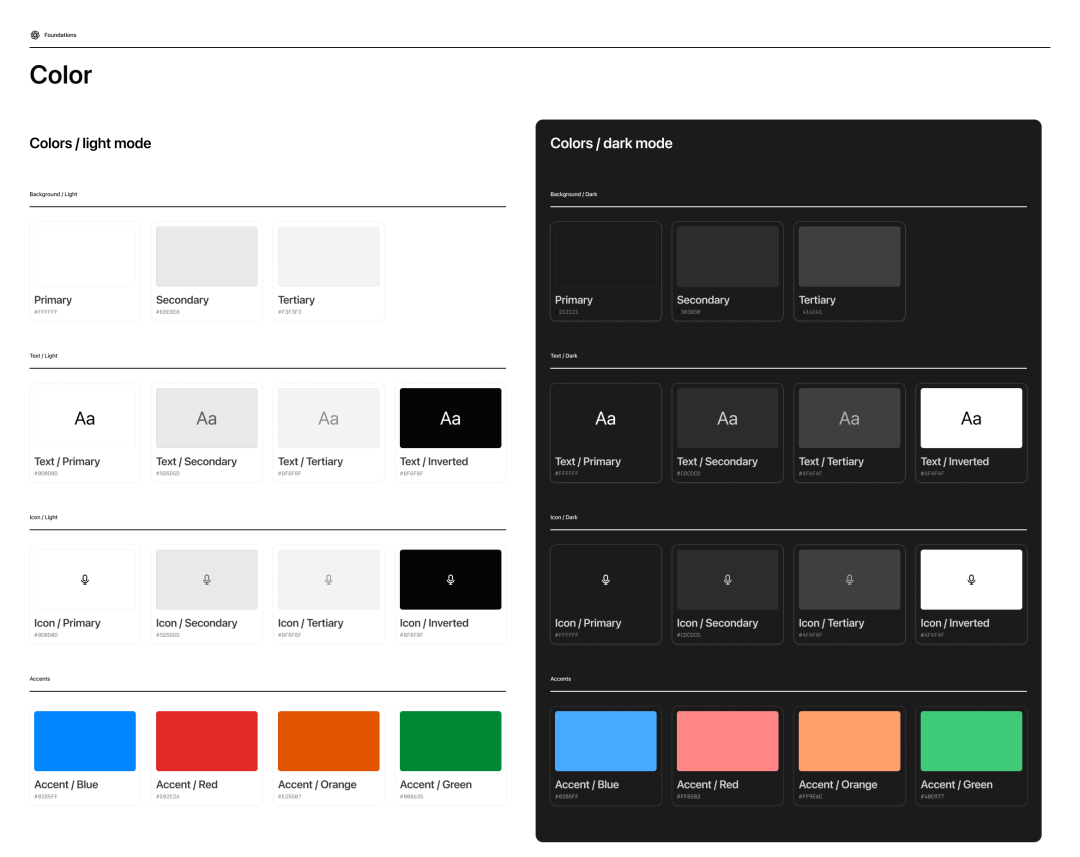Click the dark mode Icon / Tertiary microphone

pos(850,580)
